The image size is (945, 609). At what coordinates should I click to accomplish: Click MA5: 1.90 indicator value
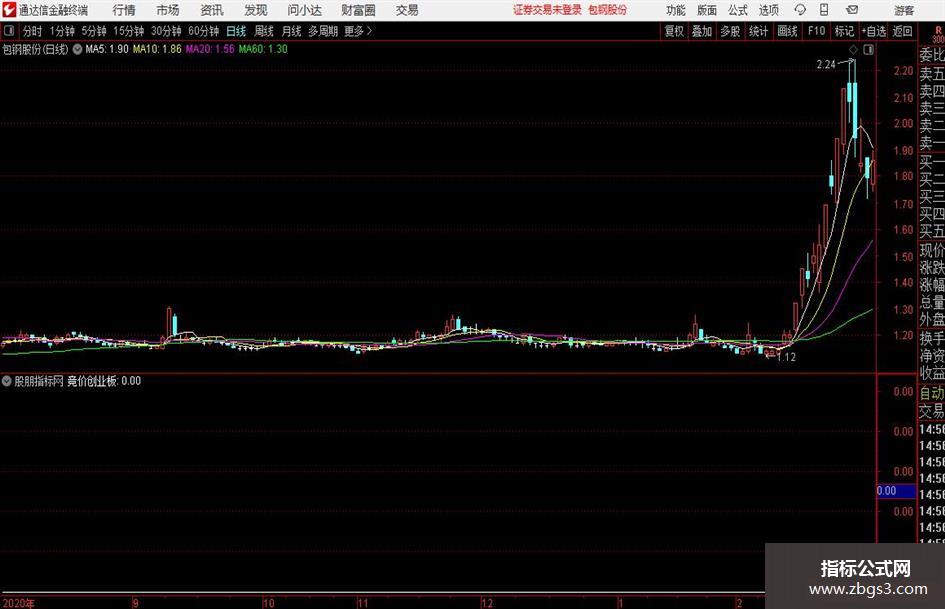point(107,49)
